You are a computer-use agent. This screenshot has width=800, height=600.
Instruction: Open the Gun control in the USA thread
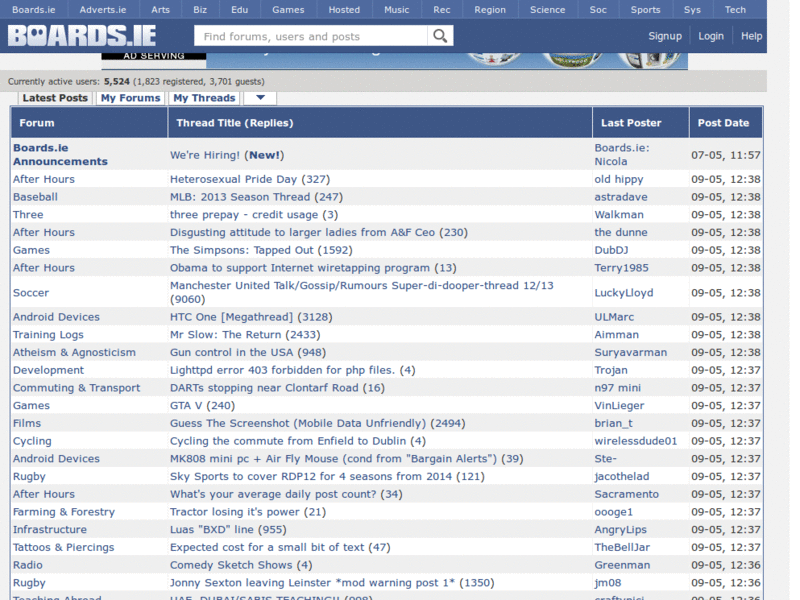(232, 353)
